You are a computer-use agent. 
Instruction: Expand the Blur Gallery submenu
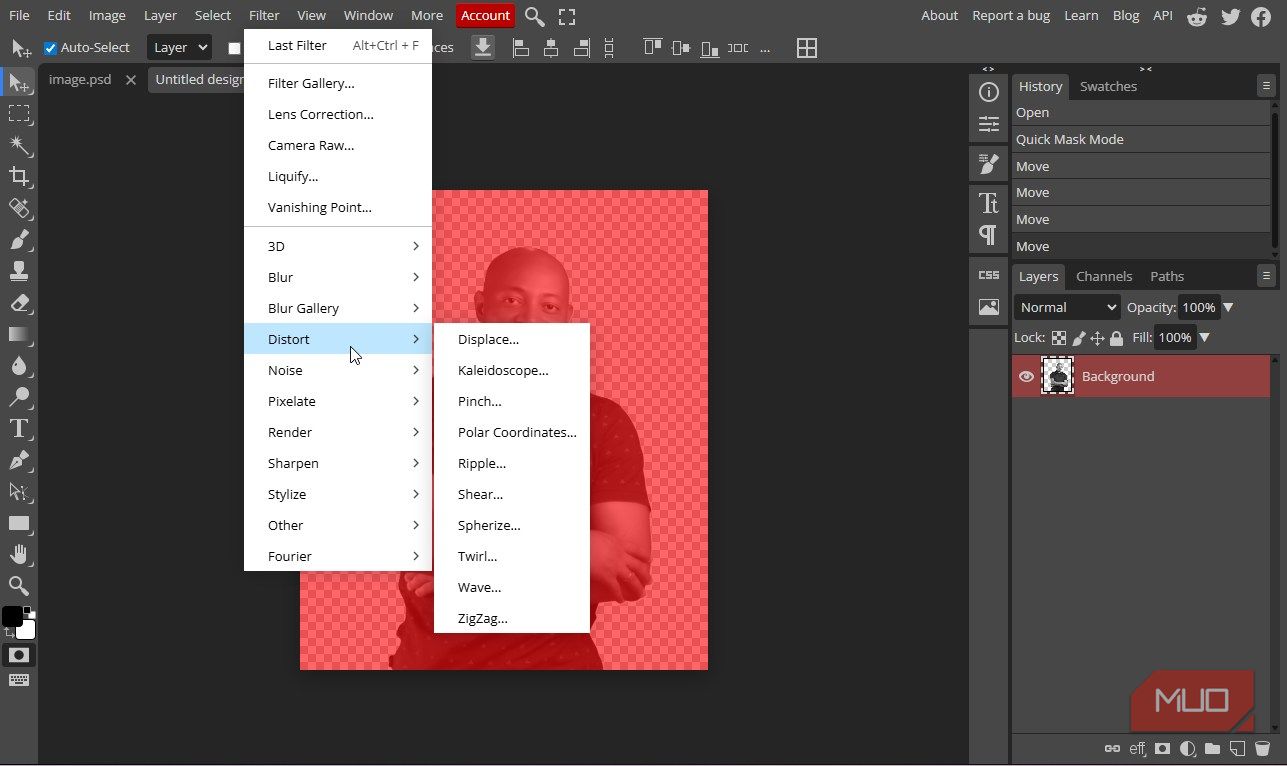(x=338, y=308)
